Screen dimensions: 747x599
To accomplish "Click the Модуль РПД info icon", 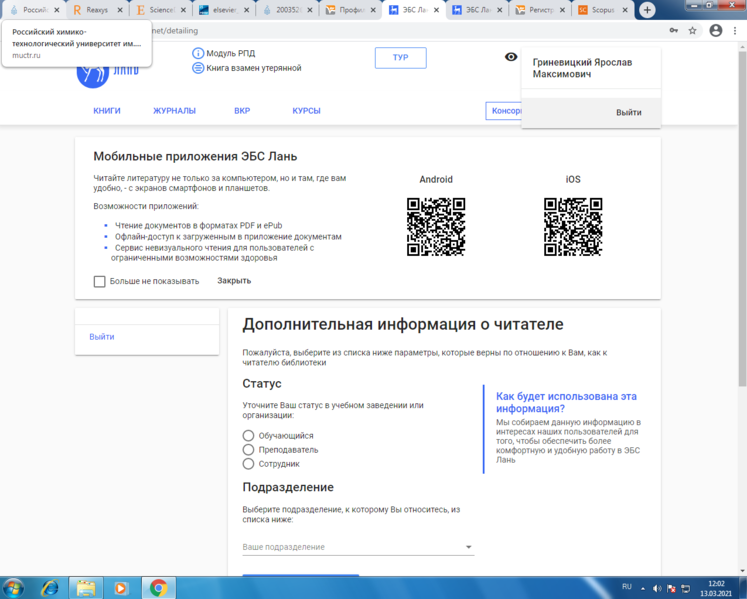I will pos(198,53).
